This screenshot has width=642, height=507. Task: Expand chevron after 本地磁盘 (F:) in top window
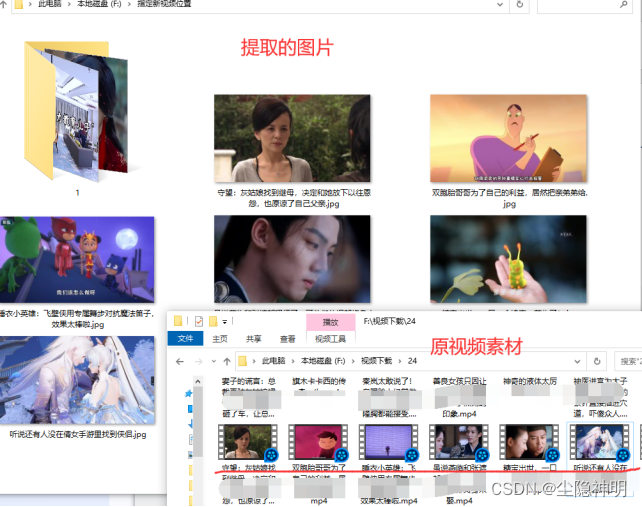tap(129, 4)
